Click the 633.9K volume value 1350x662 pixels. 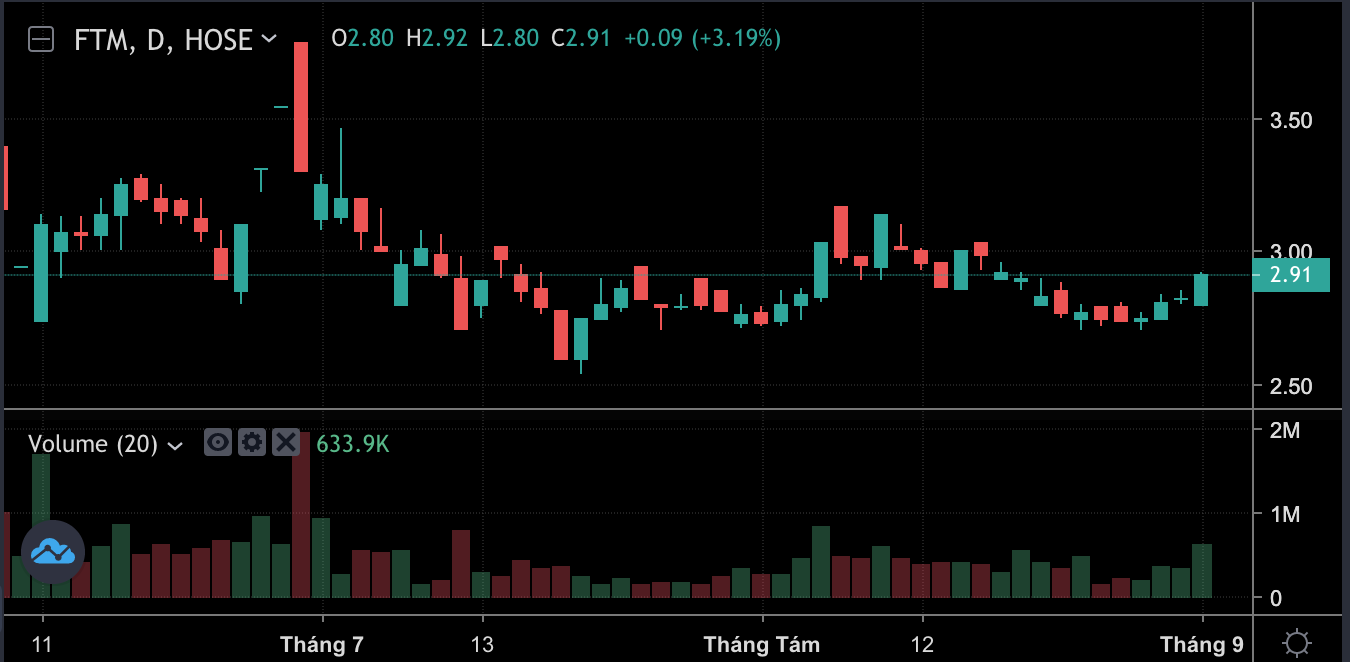353,444
